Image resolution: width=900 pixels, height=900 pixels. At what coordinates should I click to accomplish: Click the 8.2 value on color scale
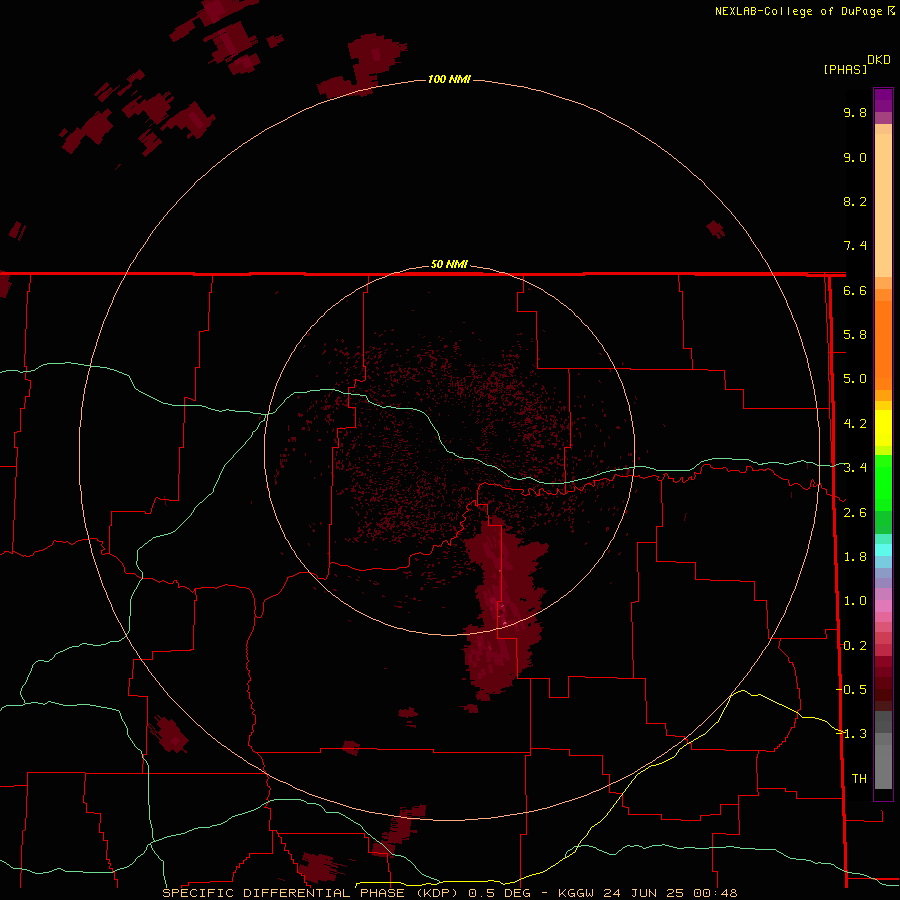pos(855,201)
